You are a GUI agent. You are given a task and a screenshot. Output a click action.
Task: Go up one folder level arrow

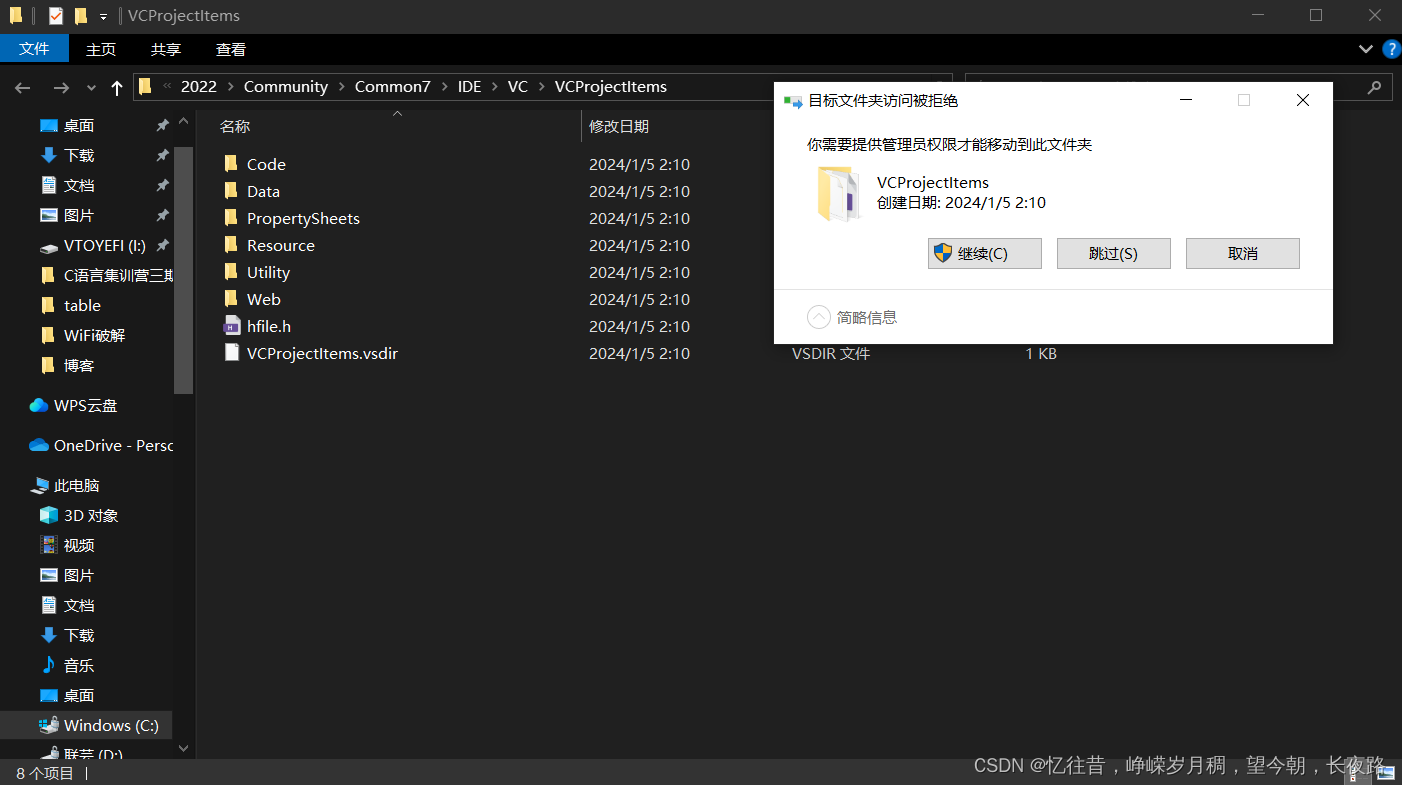point(117,88)
